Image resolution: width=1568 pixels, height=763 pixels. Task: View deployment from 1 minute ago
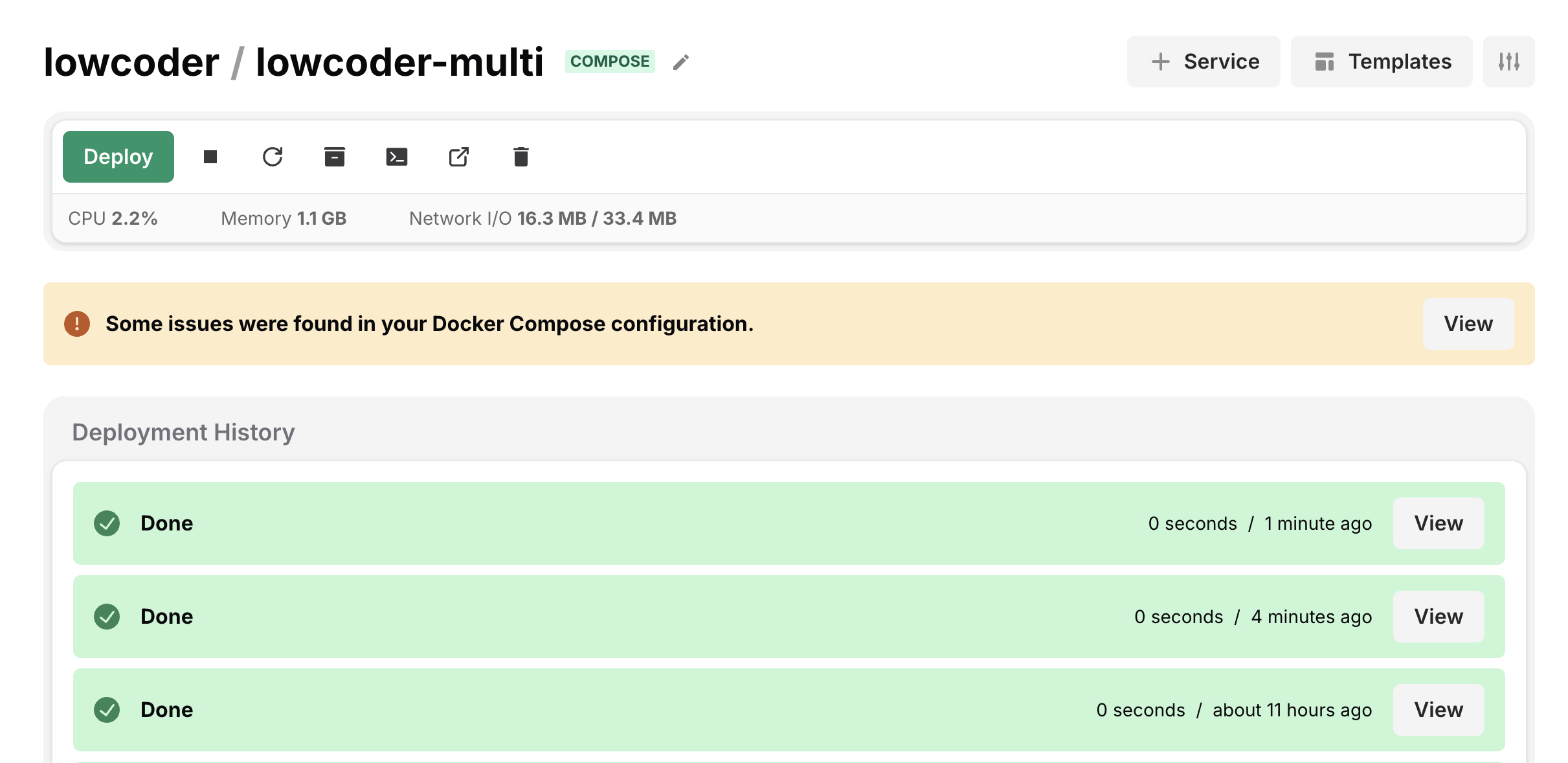pyautogui.click(x=1438, y=523)
